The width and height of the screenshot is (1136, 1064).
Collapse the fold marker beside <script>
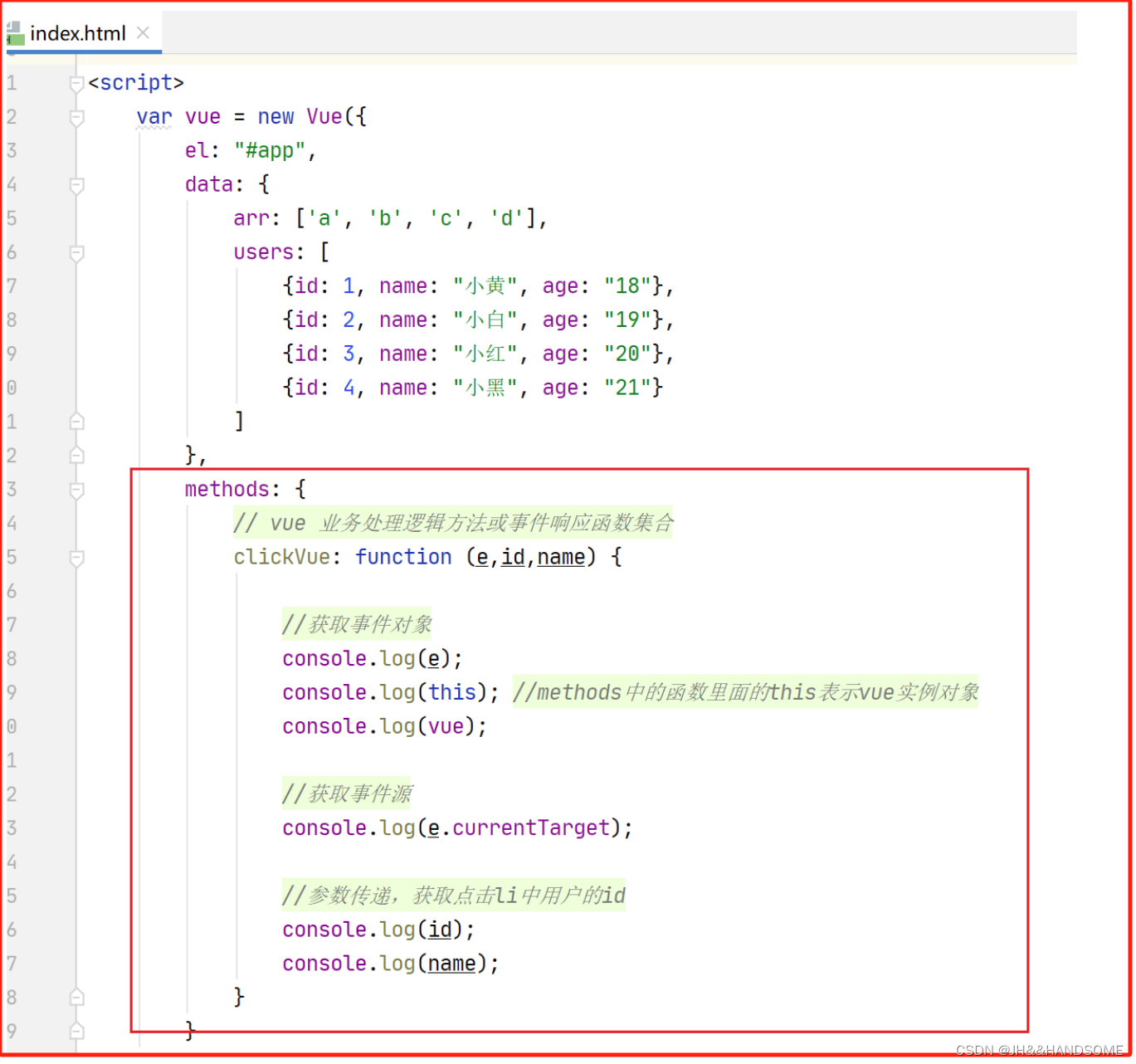[x=76, y=83]
